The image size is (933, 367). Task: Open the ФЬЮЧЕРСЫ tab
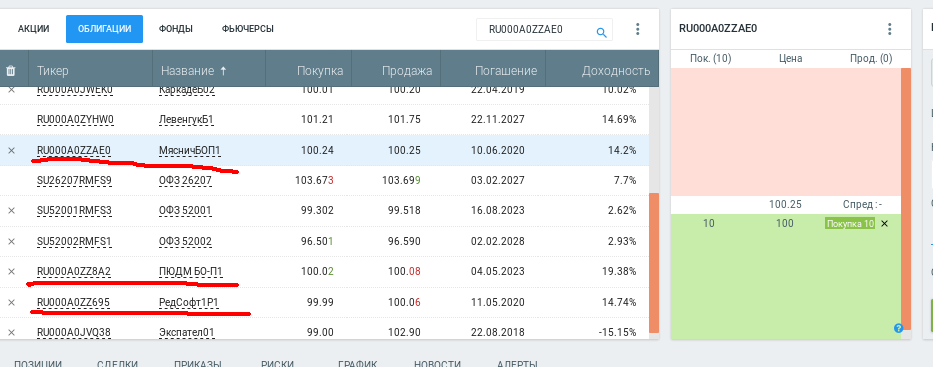click(x=248, y=29)
